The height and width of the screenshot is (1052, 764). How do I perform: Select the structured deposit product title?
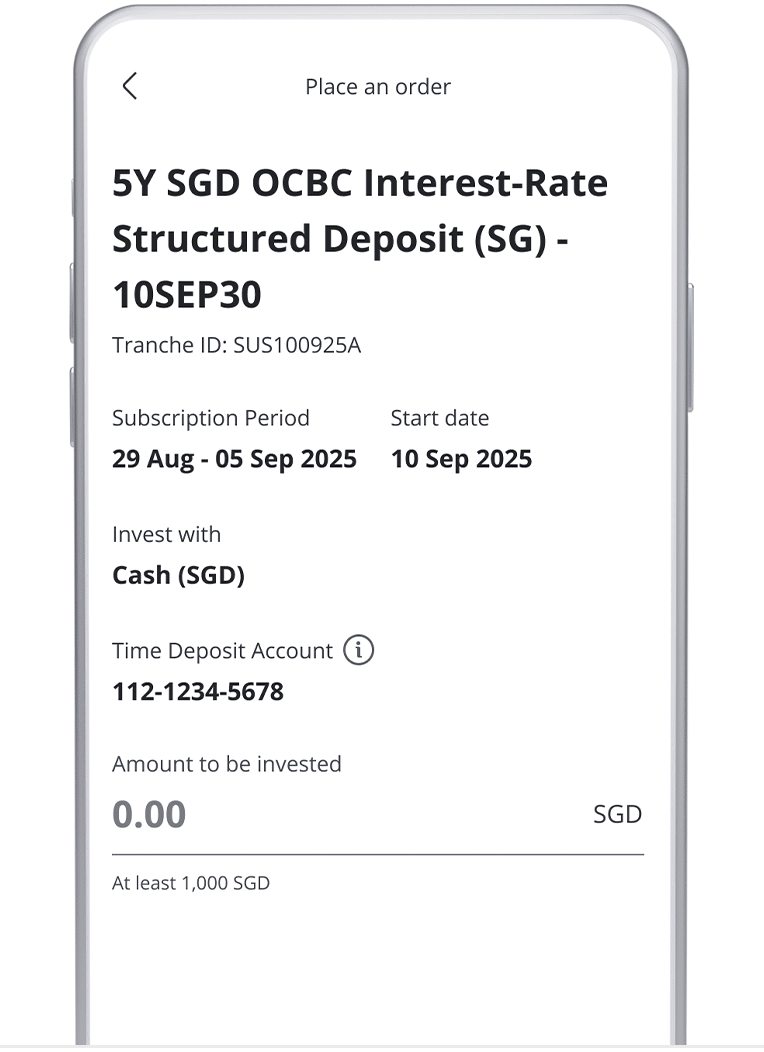click(x=360, y=239)
